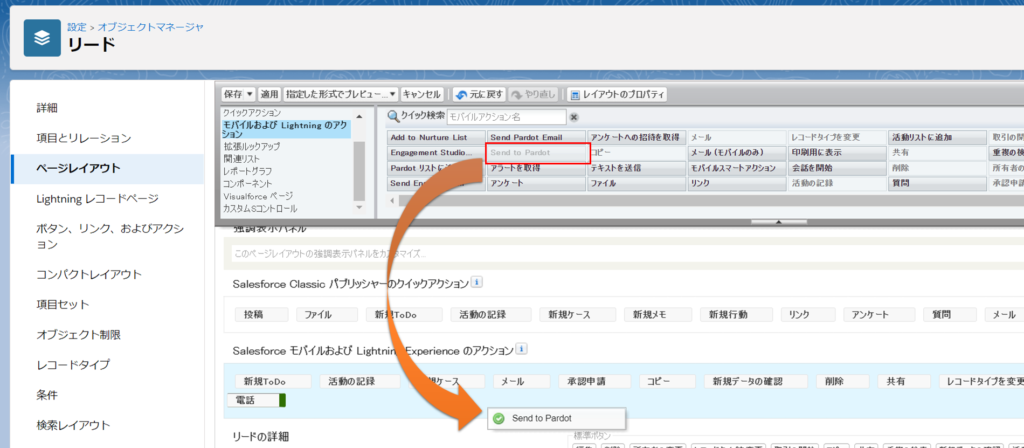Click the info icon beside Lightning Experience actions heading
The width and height of the screenshot is (1024, 448).
click(x=522, y=349)
